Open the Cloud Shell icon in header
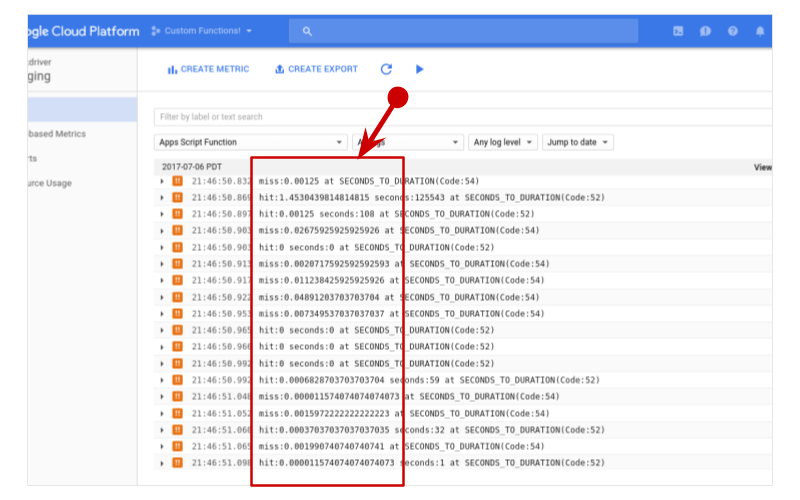 coord(678,31)
